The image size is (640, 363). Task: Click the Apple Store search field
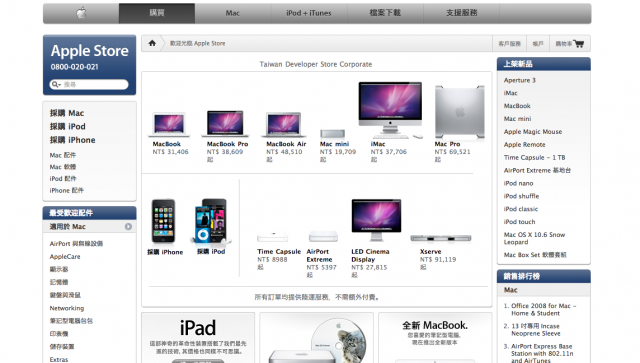click(89, 85)
